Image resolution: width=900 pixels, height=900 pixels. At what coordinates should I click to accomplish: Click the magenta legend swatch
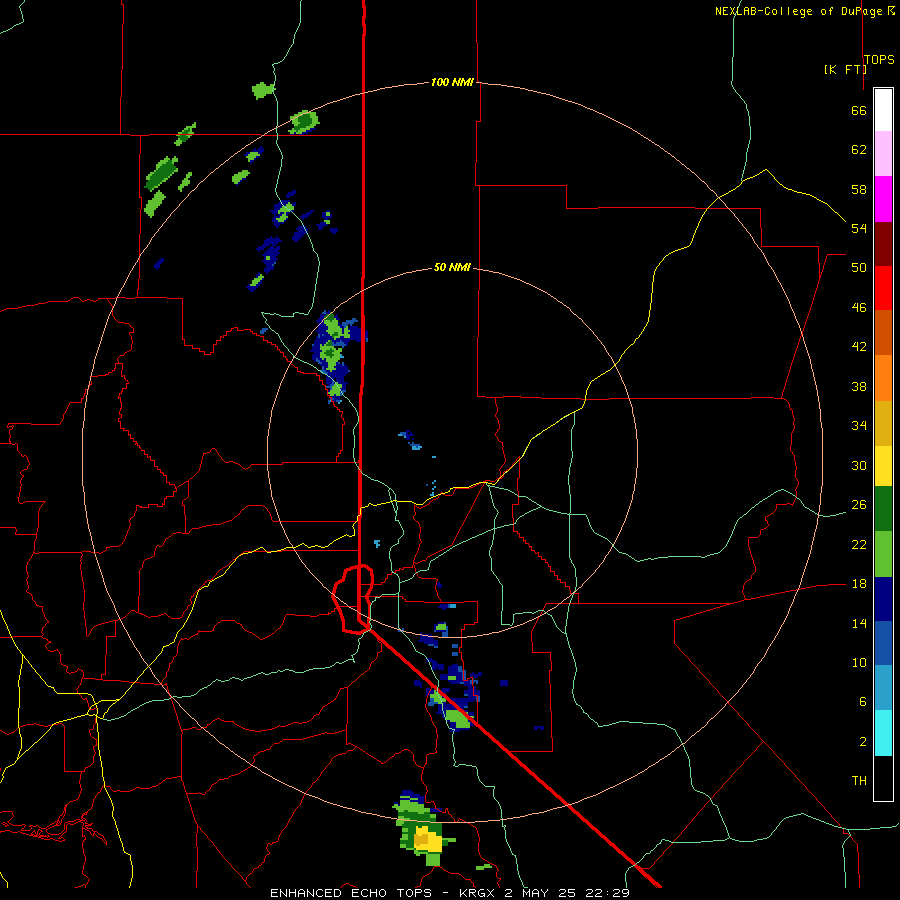point(883,199)
